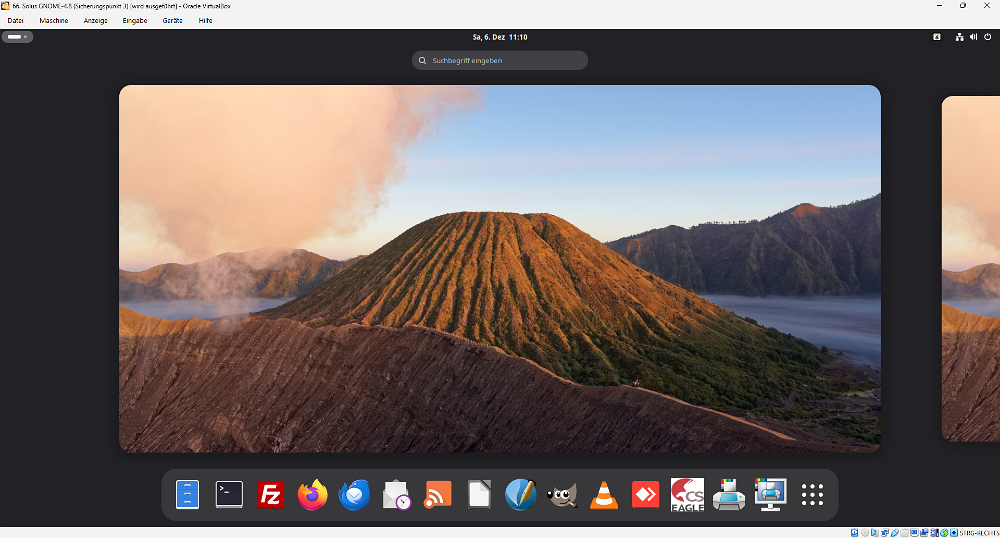The height and width of the screenshot is (538, 1000).
Task: Open the Anzeige menu
Action: (x=96, y=20)
